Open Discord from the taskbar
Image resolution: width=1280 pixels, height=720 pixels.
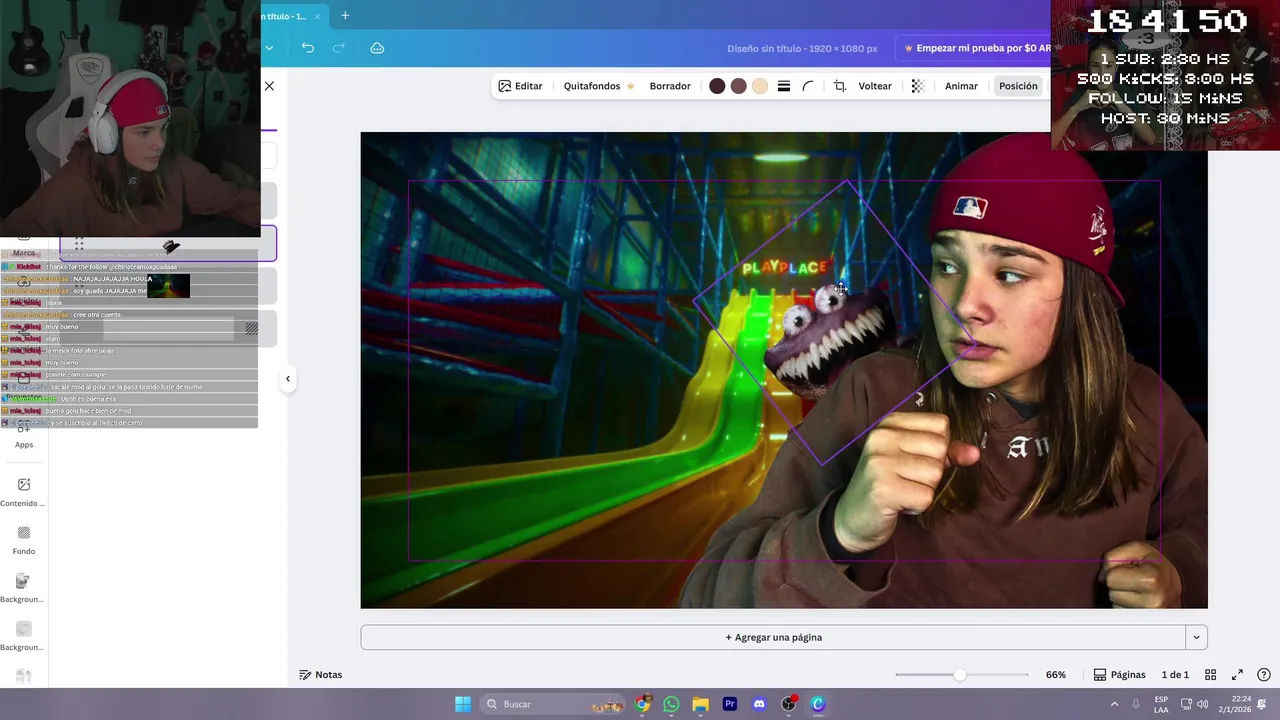point(759,704)
